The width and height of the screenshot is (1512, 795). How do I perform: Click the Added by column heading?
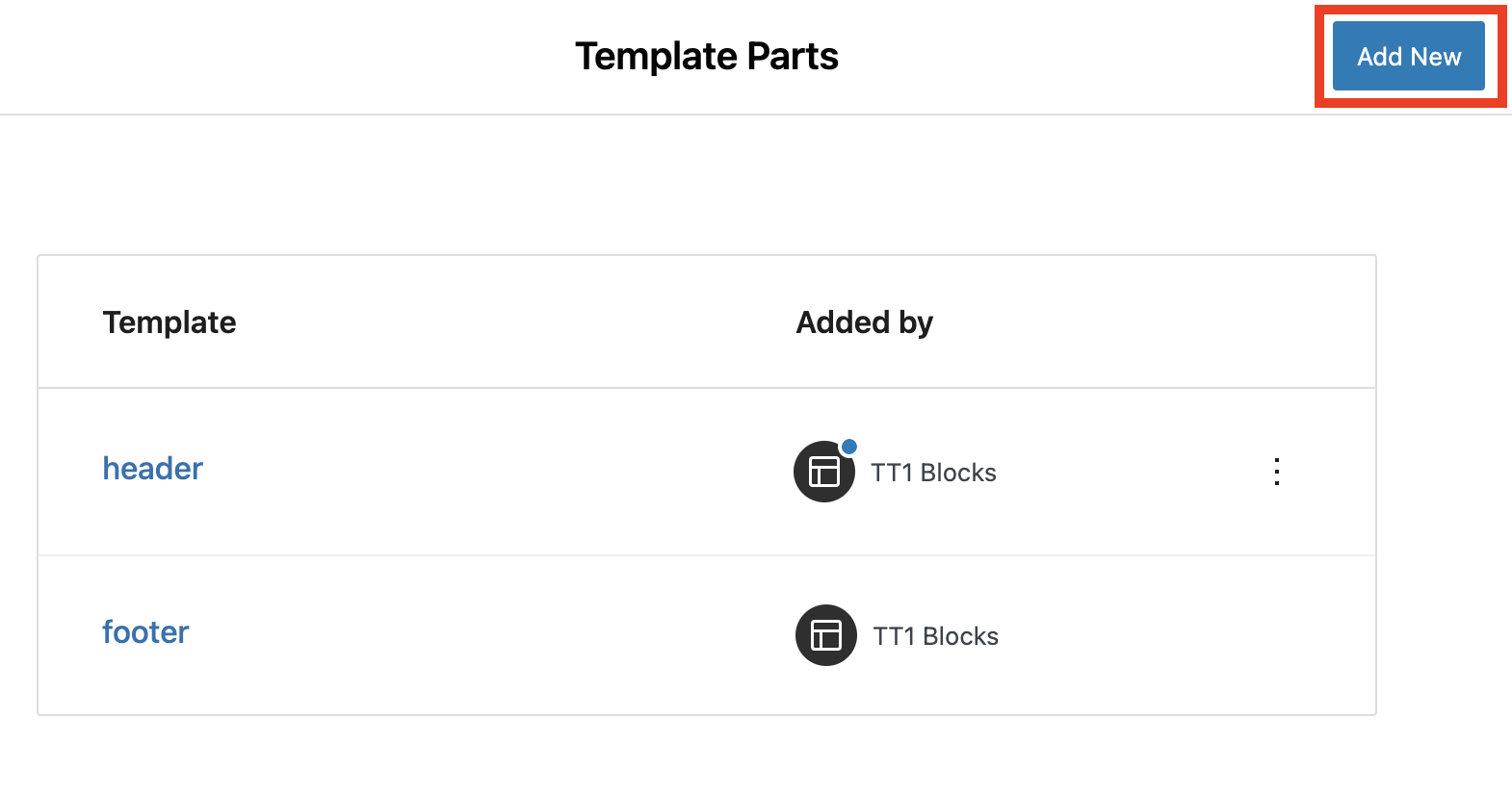(x=864, y=322)
